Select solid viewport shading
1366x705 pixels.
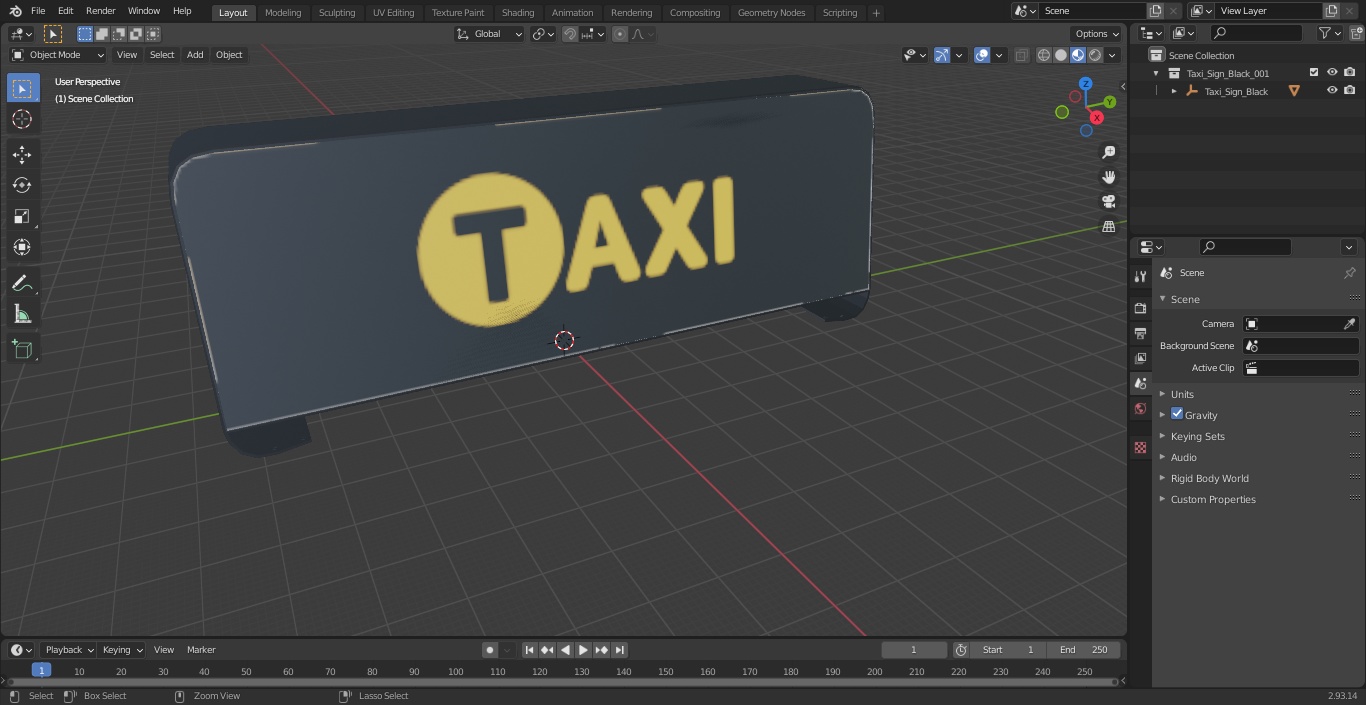pyautogui.click(x=1060, y=55)
